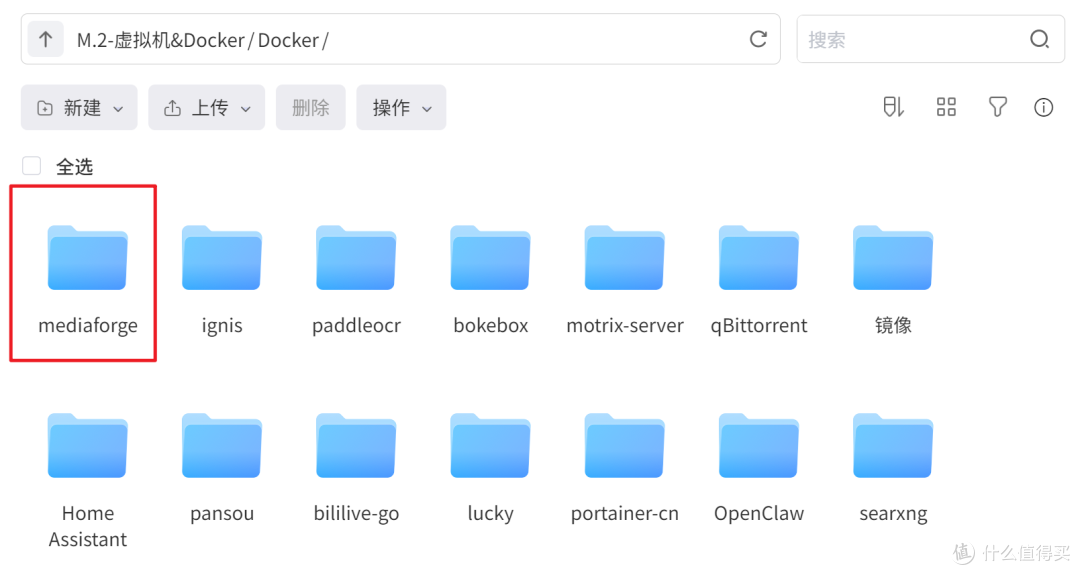
Task: Click the Home Assistant folder name
Action: point(87,526)
